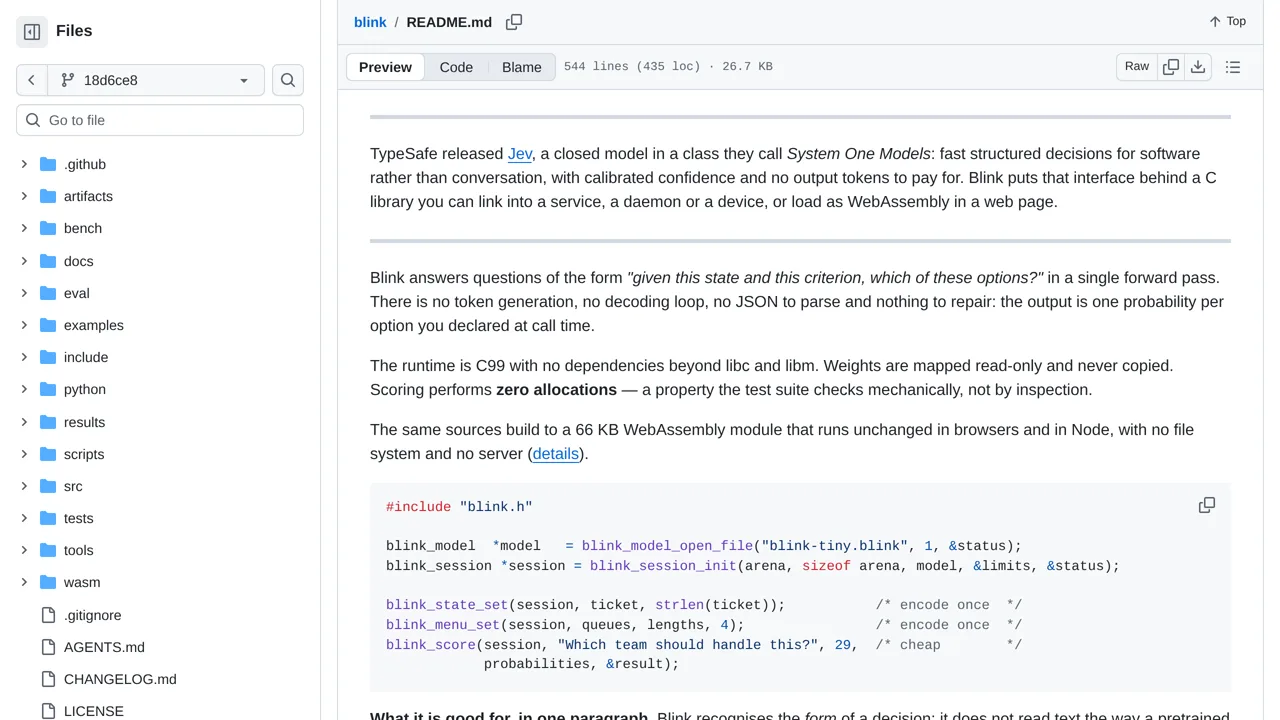This screenshot has height=720, width=1280.
Task: Click the Raw button
Action: [1137, 67]
